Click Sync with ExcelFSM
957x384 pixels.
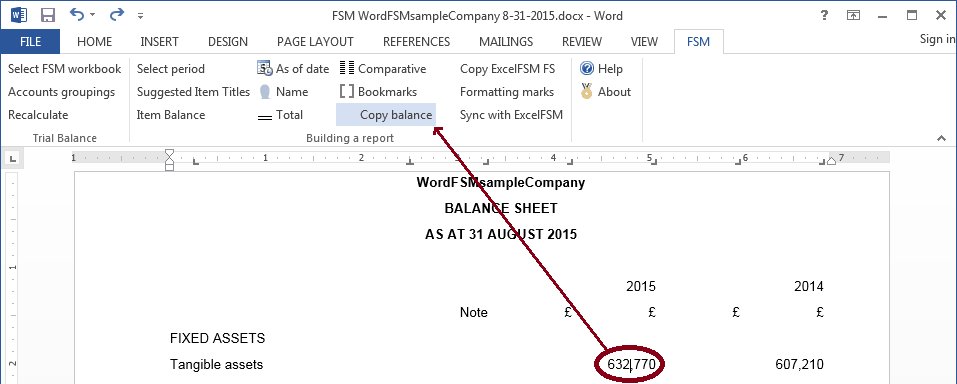511,115
